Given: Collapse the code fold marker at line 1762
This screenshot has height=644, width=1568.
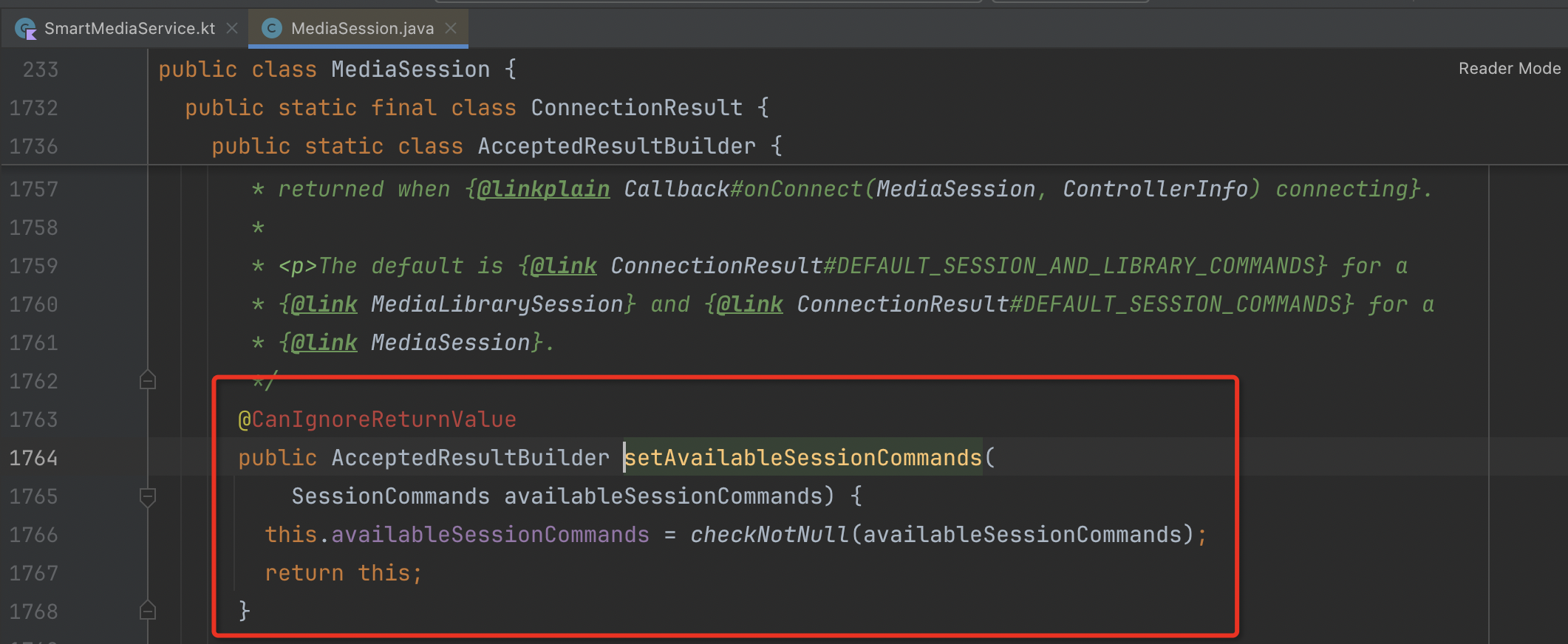Looking at the screenshot, I should pos(147,380).
